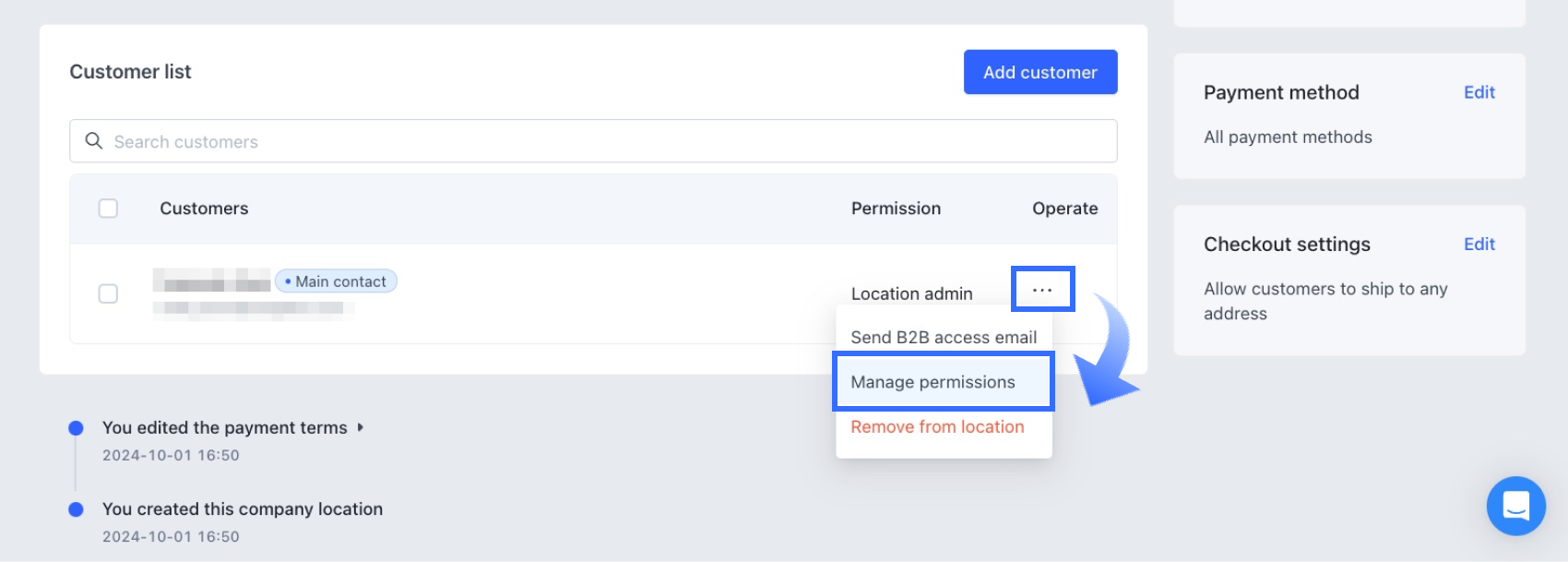This screenshot has width=1568, height=562.
Task: Open the live chat widget
Action: click(x=1515, y=506)
